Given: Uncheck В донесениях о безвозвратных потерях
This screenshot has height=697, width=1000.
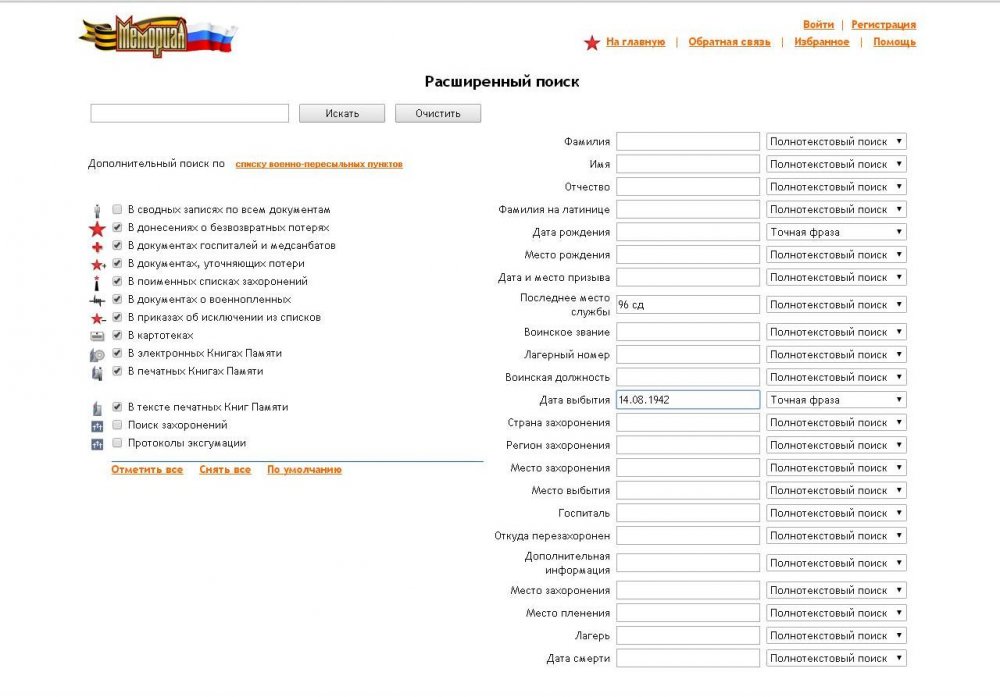Looking at the screenshot, I should coord(117,227).
